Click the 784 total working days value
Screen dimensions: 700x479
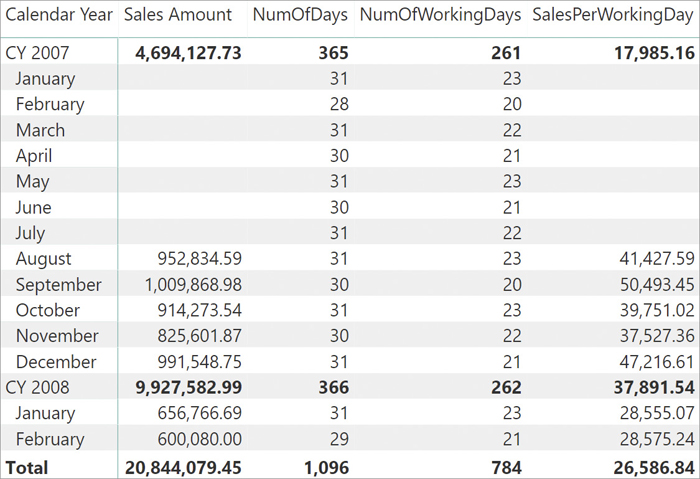[x=506, y=468]
